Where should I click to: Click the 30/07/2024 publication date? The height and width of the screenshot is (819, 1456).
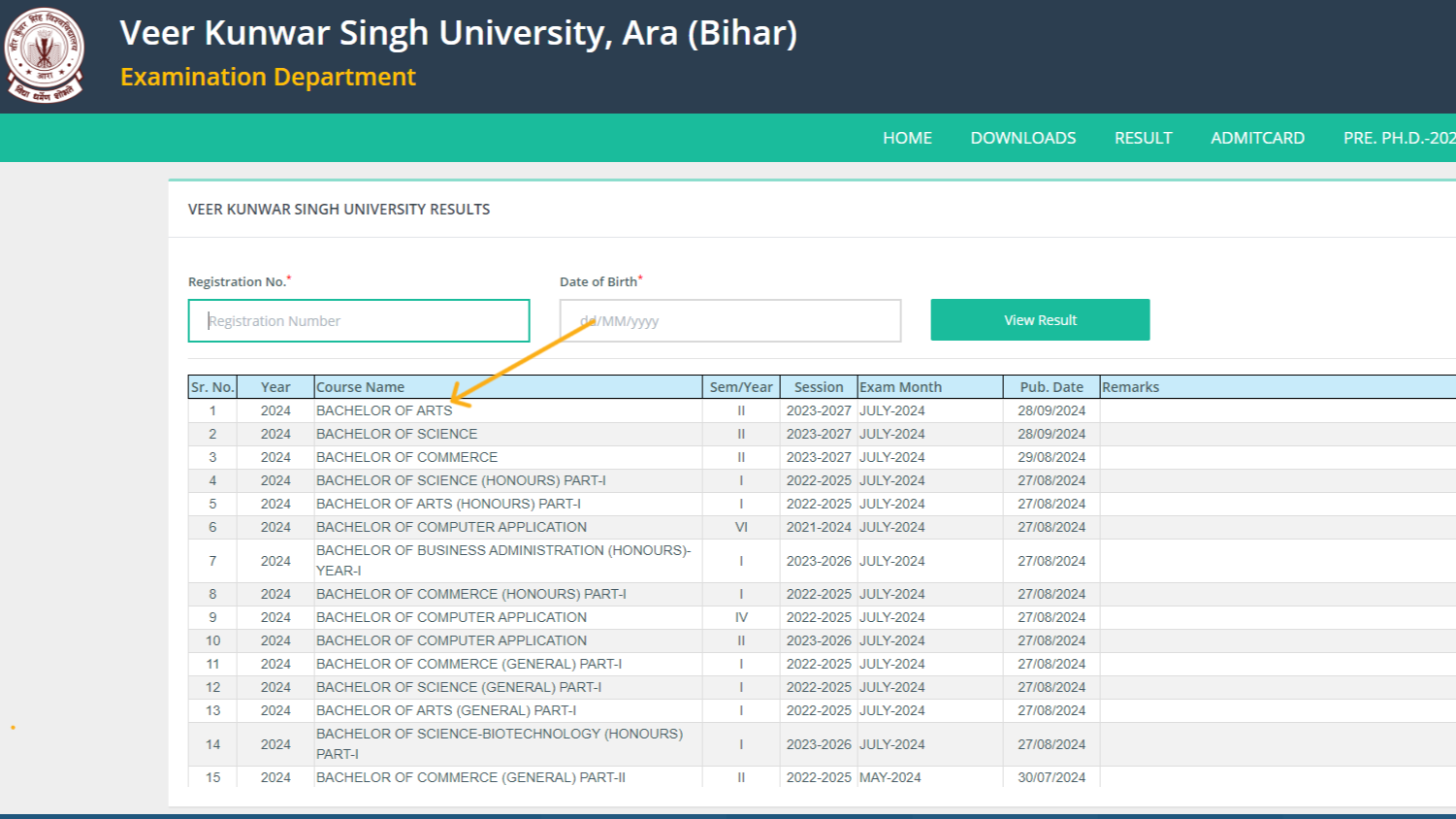point(1052,777)
